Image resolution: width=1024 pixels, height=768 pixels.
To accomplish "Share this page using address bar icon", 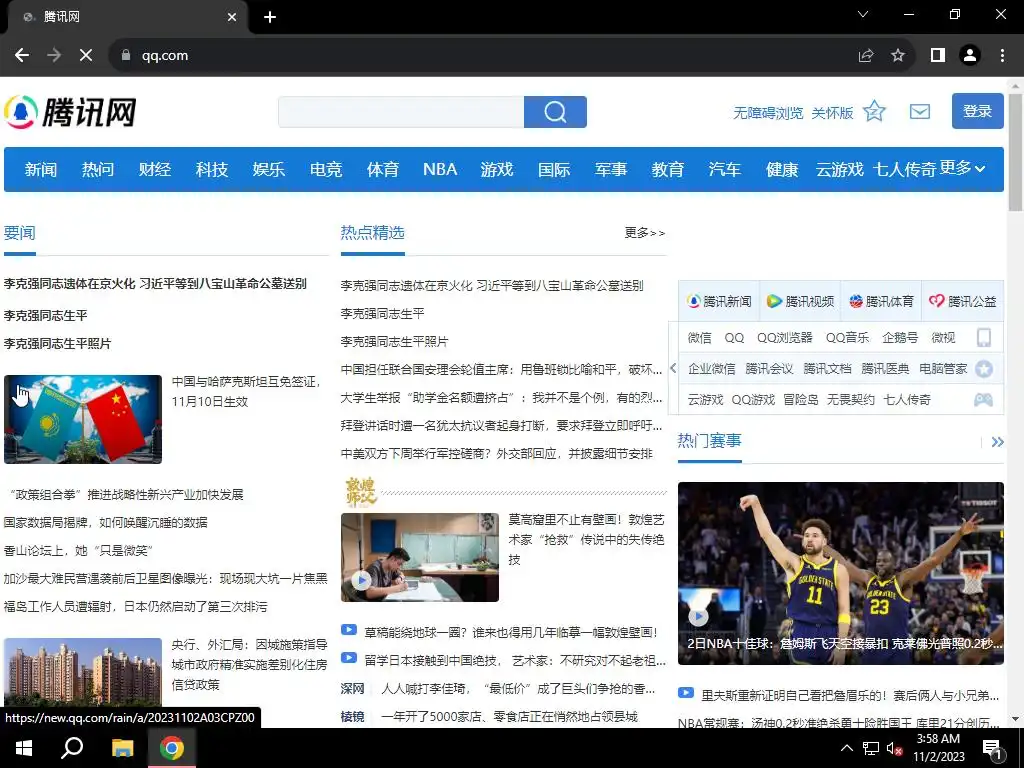I will 866,56.
